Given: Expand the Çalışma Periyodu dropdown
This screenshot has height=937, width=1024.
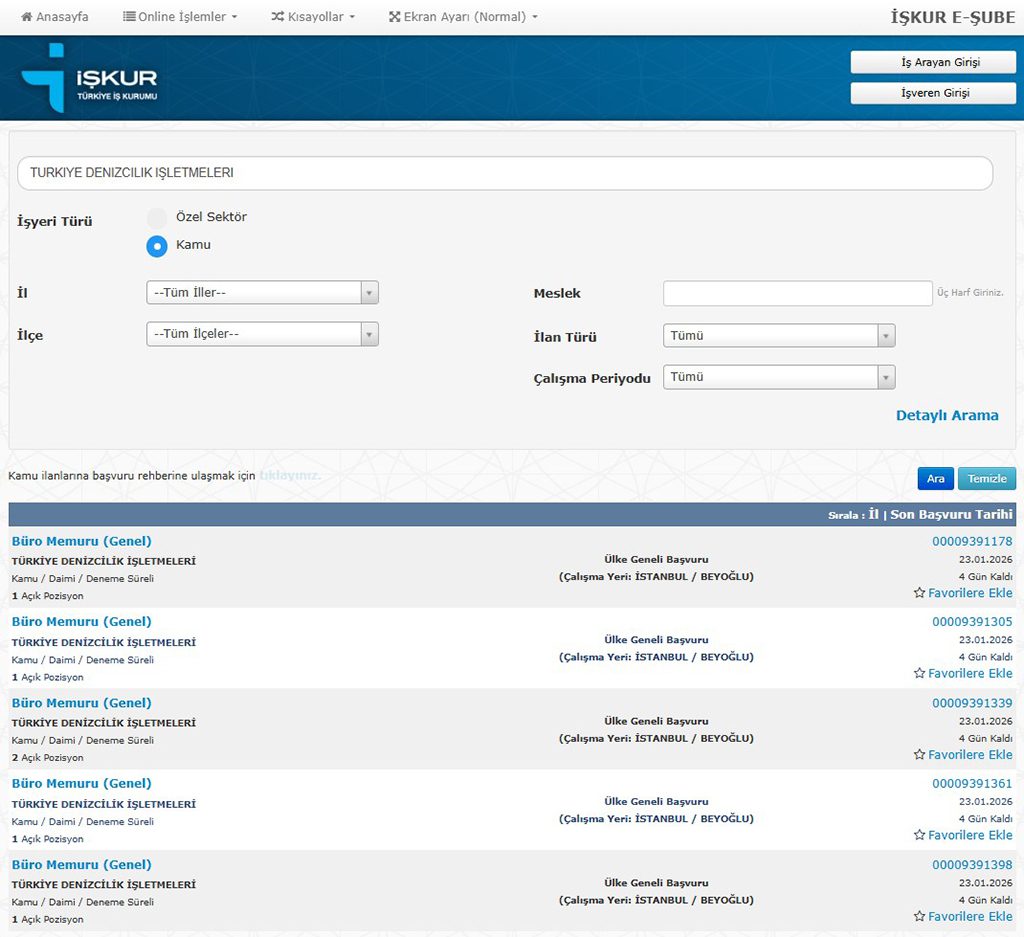Looking at the screenshot, I should tap(779, 377).
